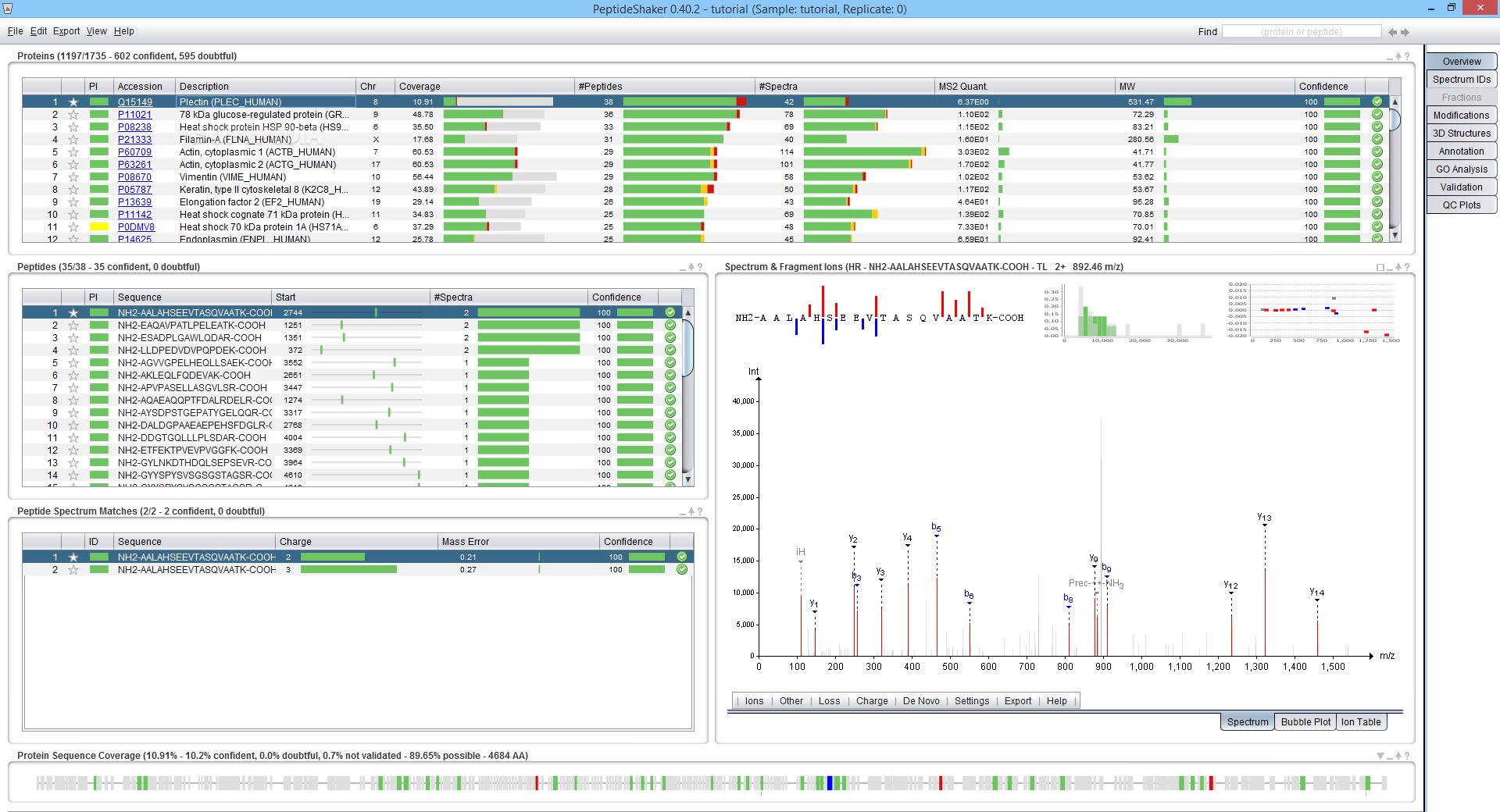Open help for Protein Sequence Coverage panel
Viewport: 1500px width, 812px height.
tap(1407, 756)
